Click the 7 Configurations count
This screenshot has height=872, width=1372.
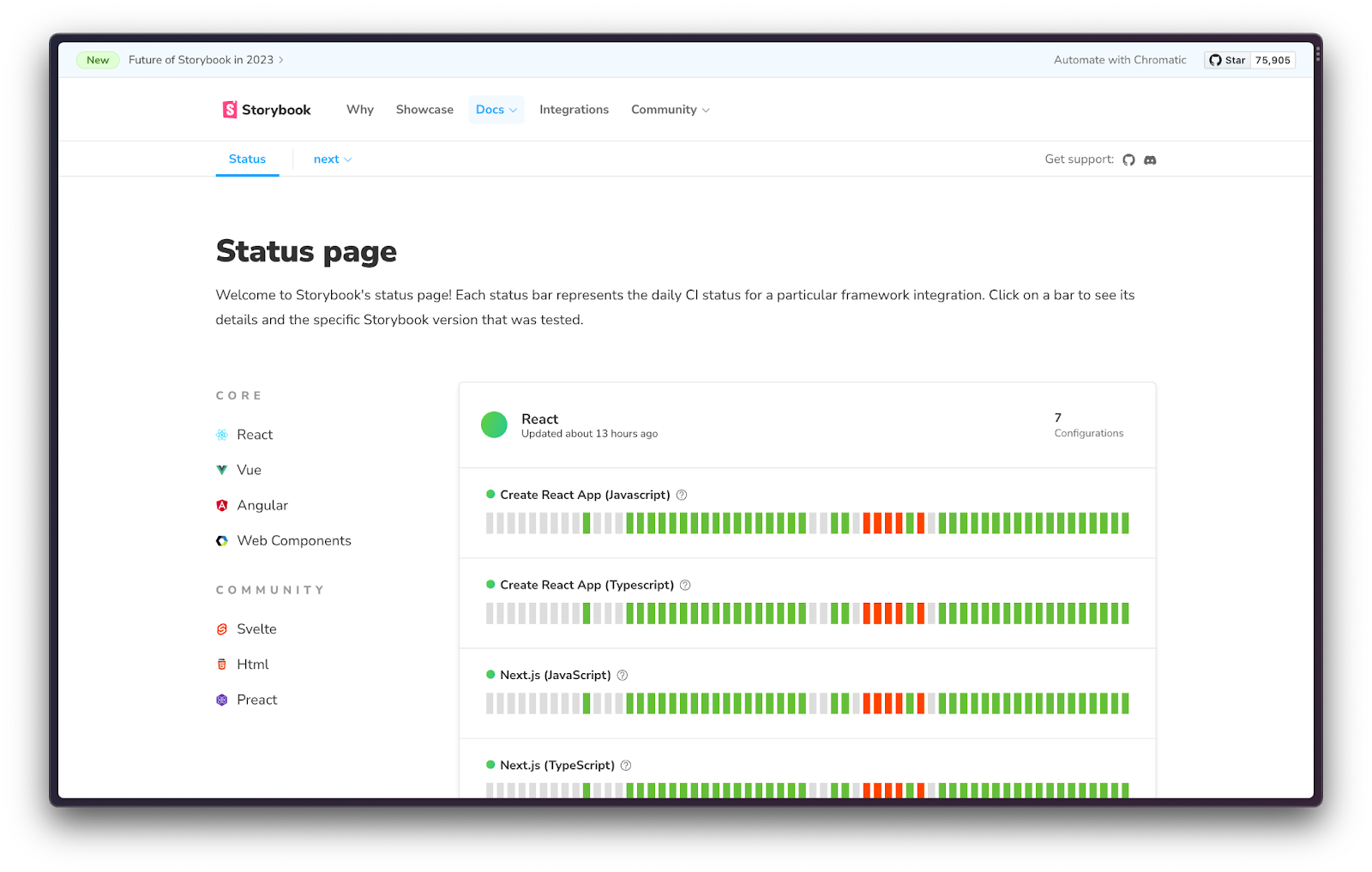[x=1089, y=424]
